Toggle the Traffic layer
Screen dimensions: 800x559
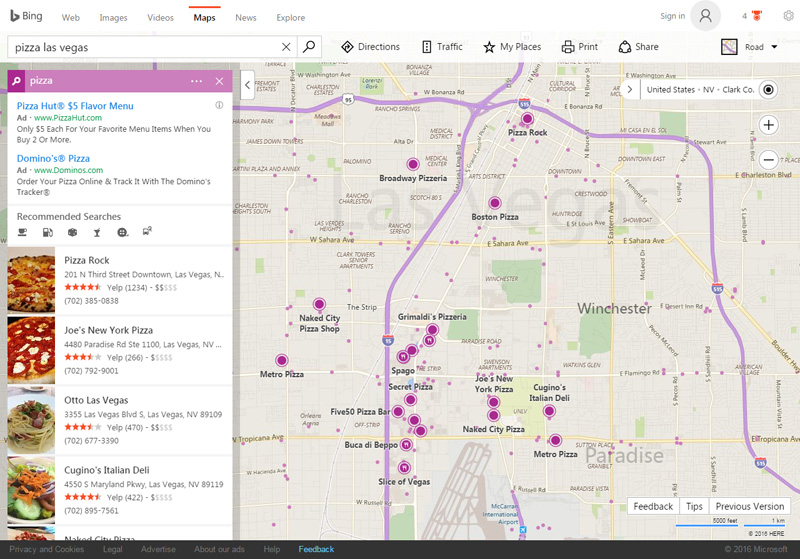point(442,47)
